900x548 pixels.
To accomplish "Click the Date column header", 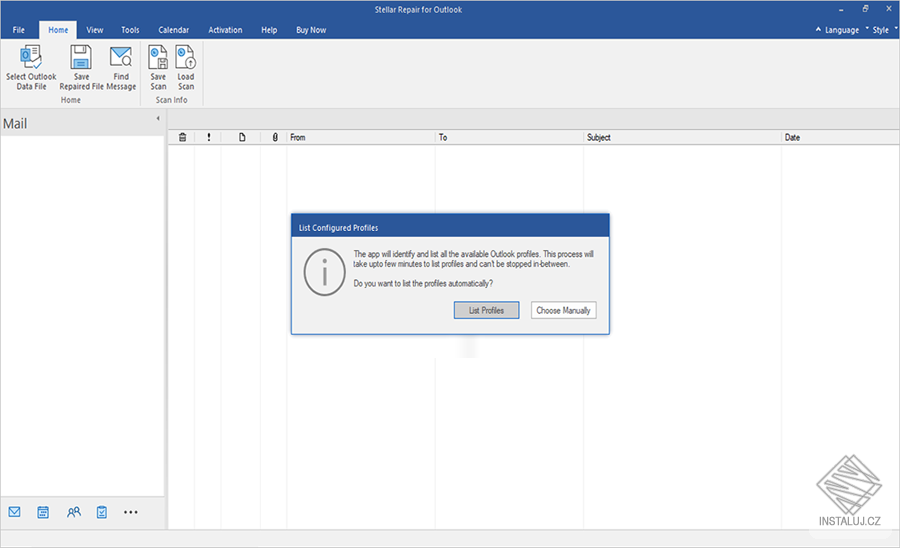I will [840, 137].
